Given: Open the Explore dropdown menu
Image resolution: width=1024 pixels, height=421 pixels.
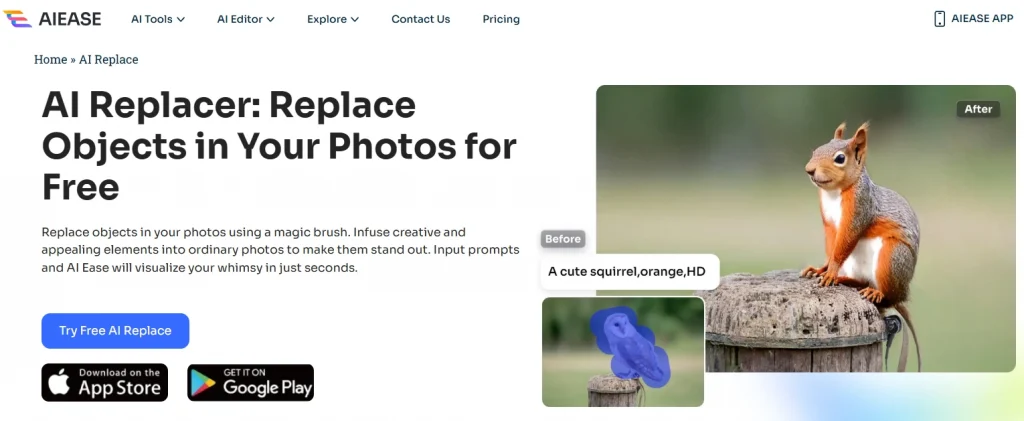Looking at the screenshot, I should (x=333, y=20).
